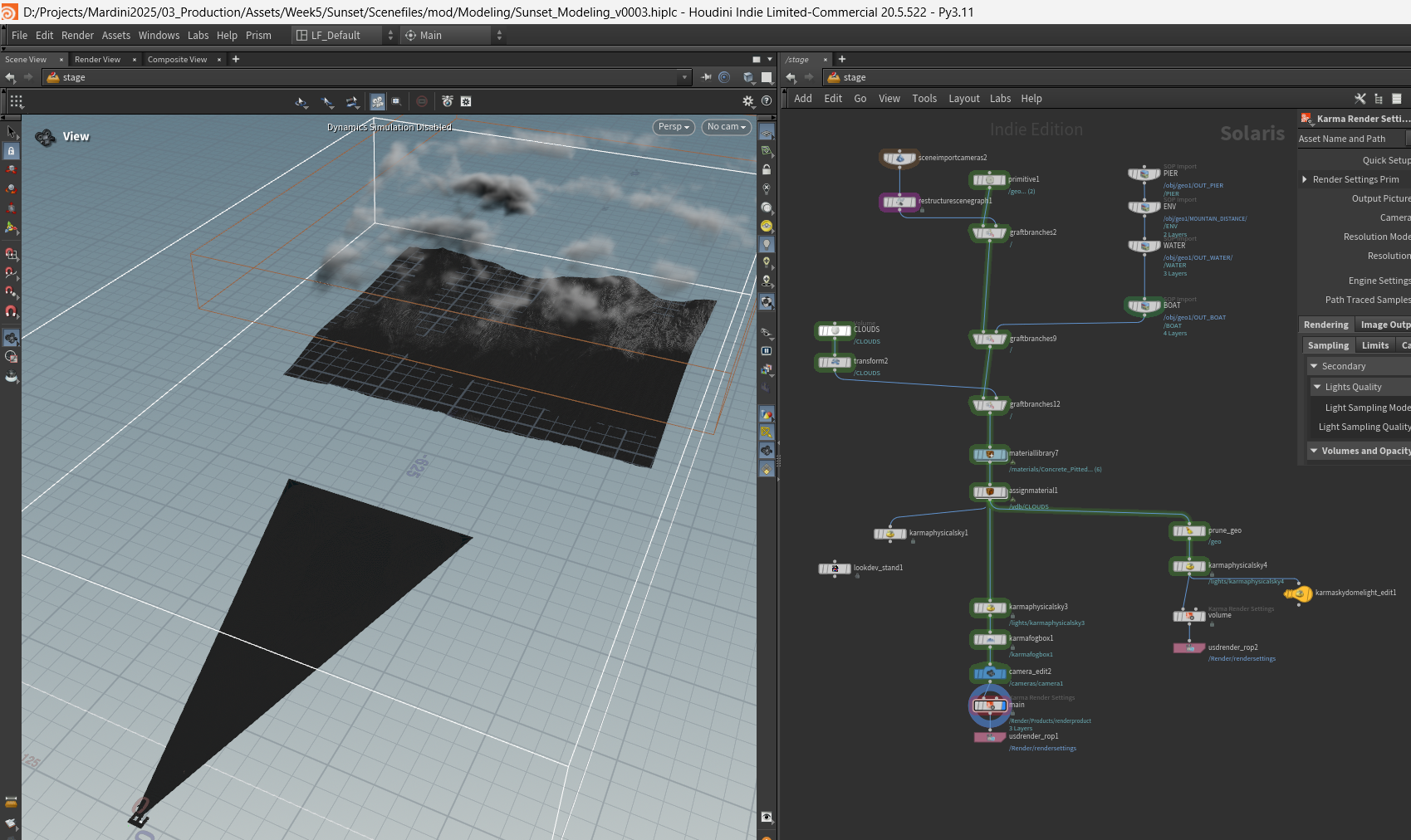Open the Windows menu
1411x840 pixels.
pyautogui.click(x=159, y=36)
